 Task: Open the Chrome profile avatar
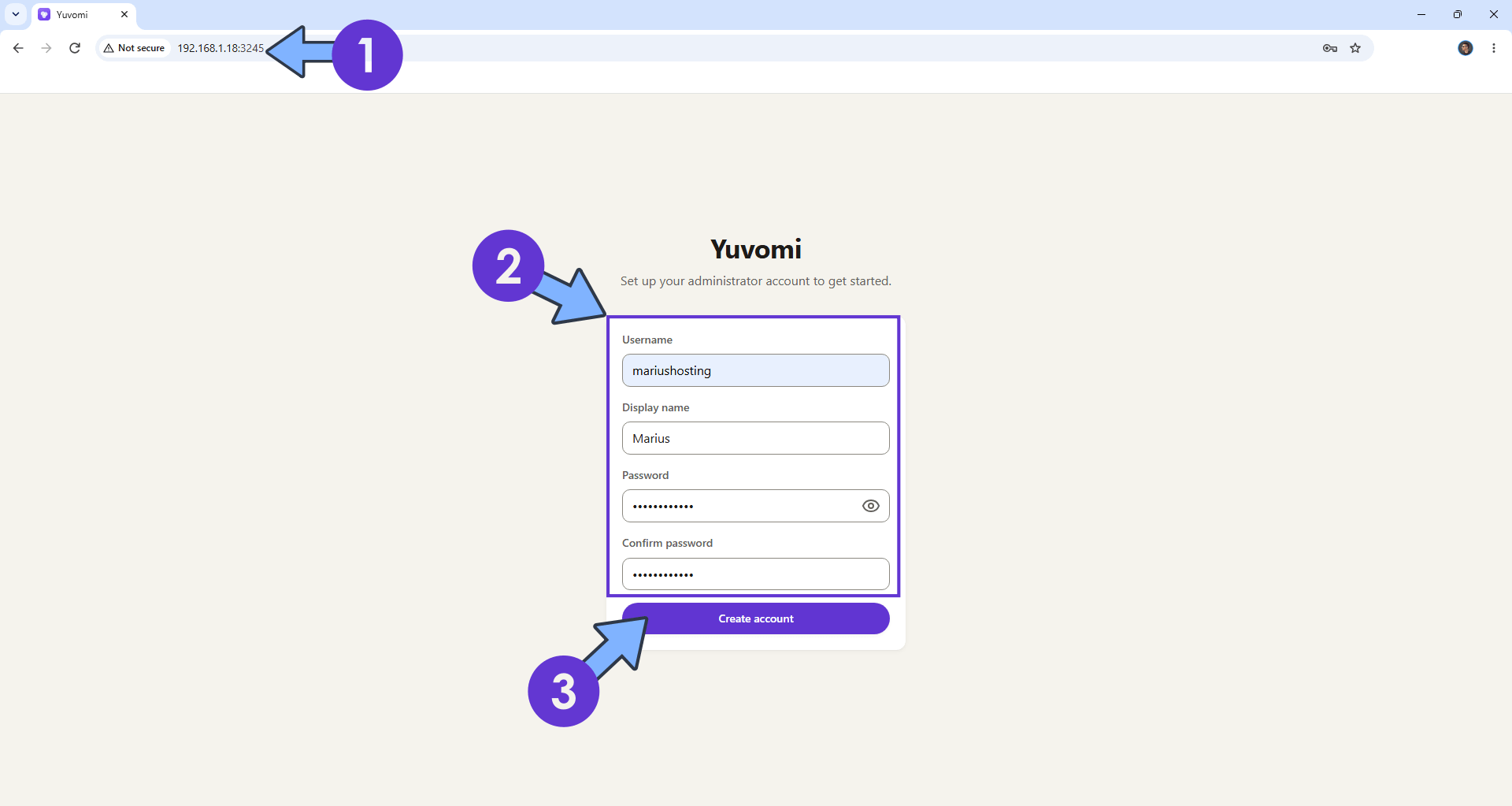1466,48
